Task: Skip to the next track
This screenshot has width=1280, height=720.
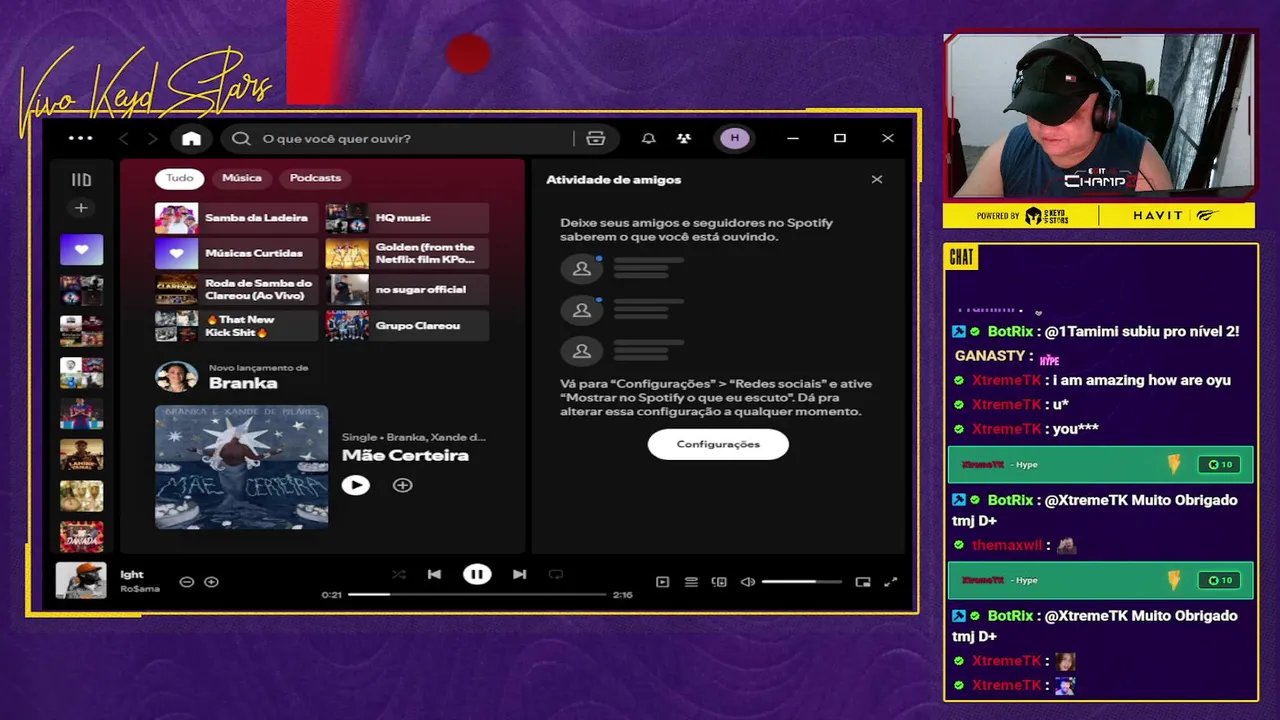Action: coord(519,574)
